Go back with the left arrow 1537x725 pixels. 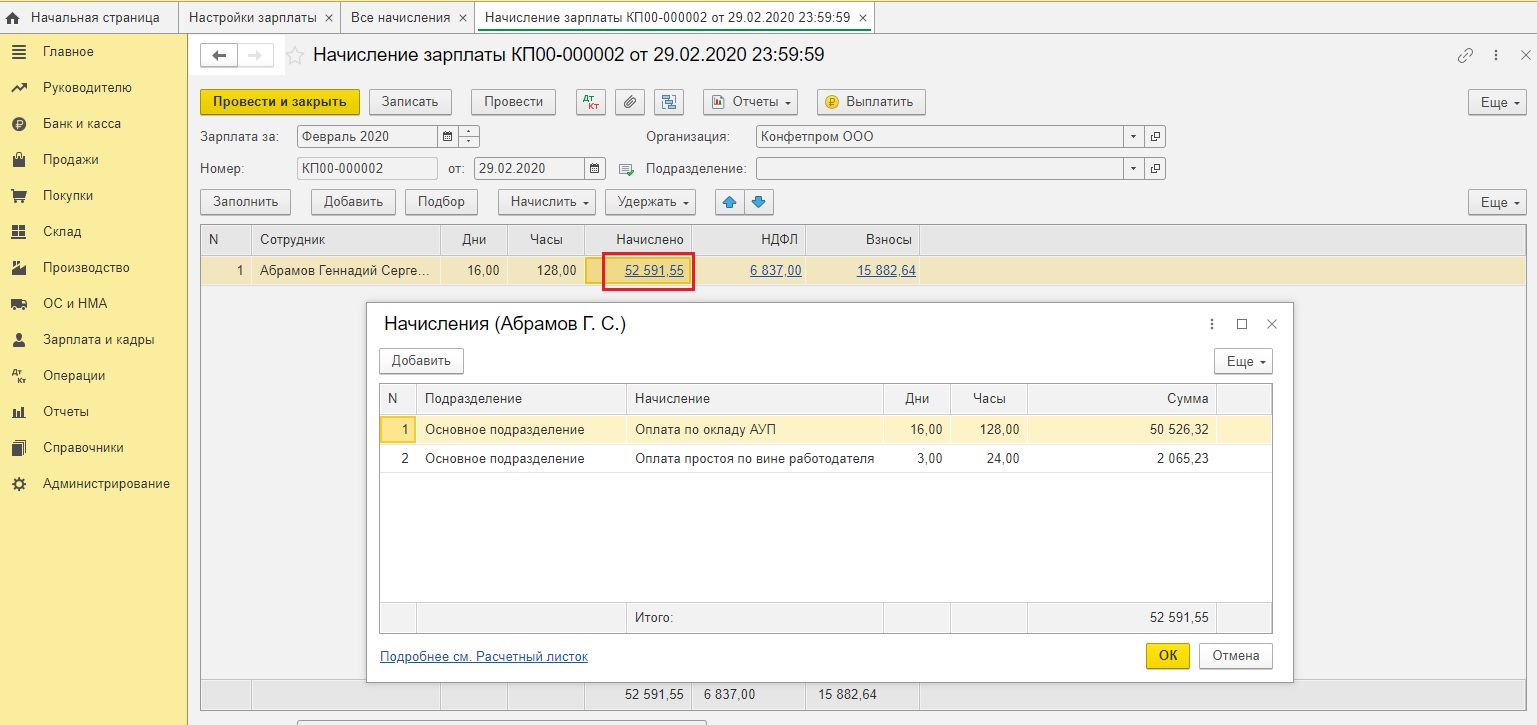point(220,56)
